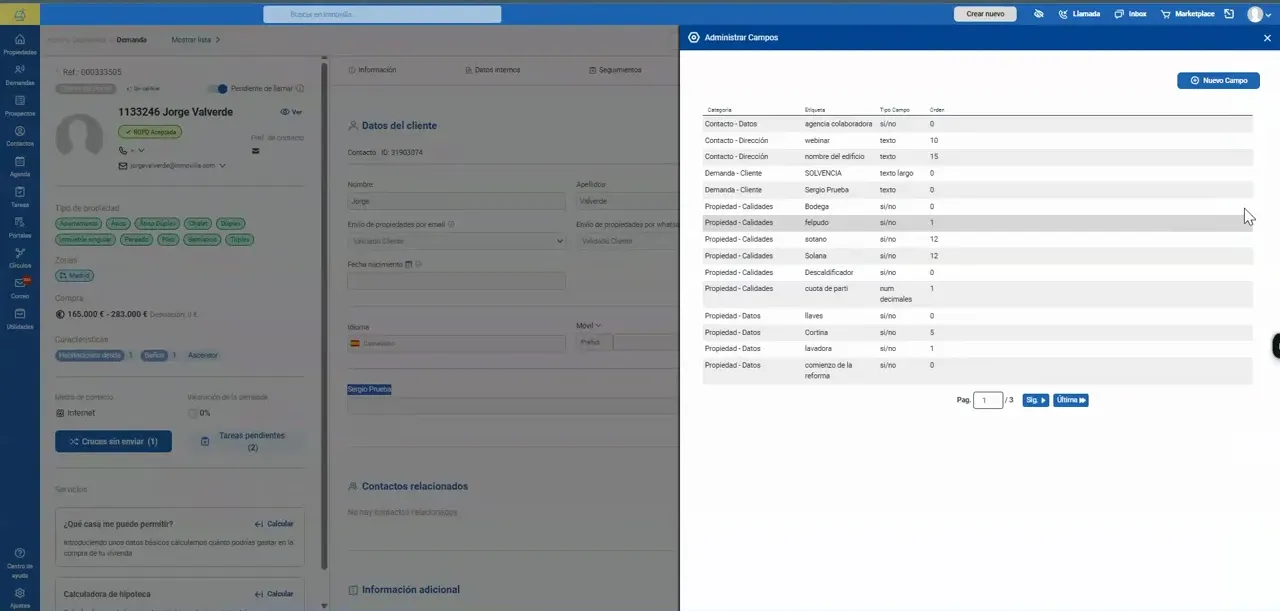Image resolution: width=1280 pixels, height=611 pixels.
Task: Go to Prospectos sidebar section
Action: (x=19, y=106)
